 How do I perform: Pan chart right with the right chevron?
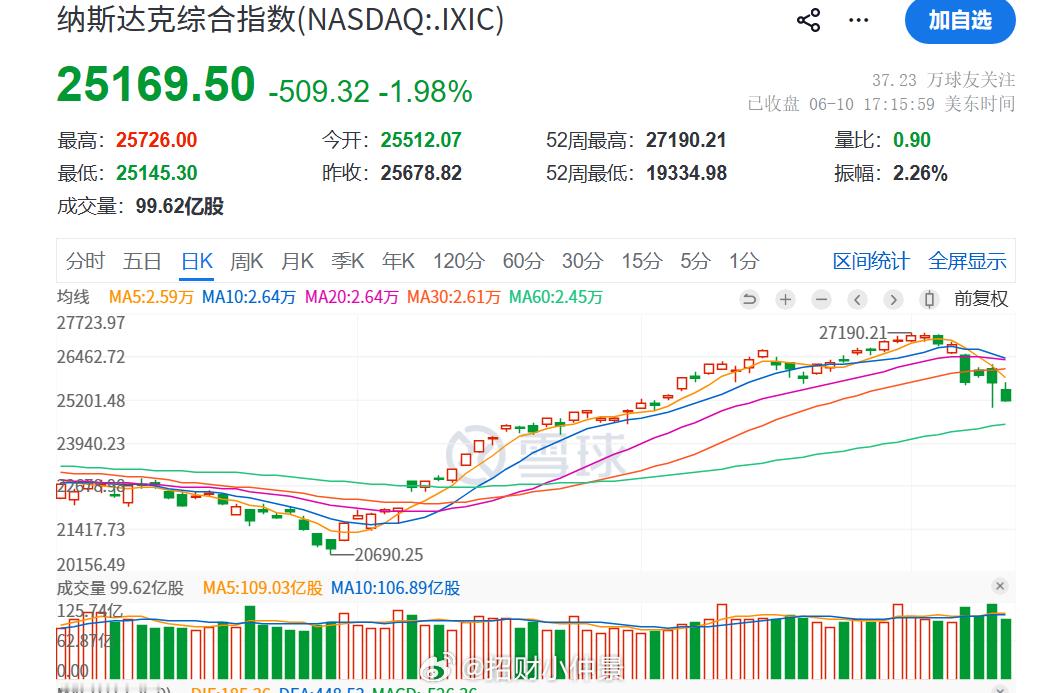click(x=893, y=299)
